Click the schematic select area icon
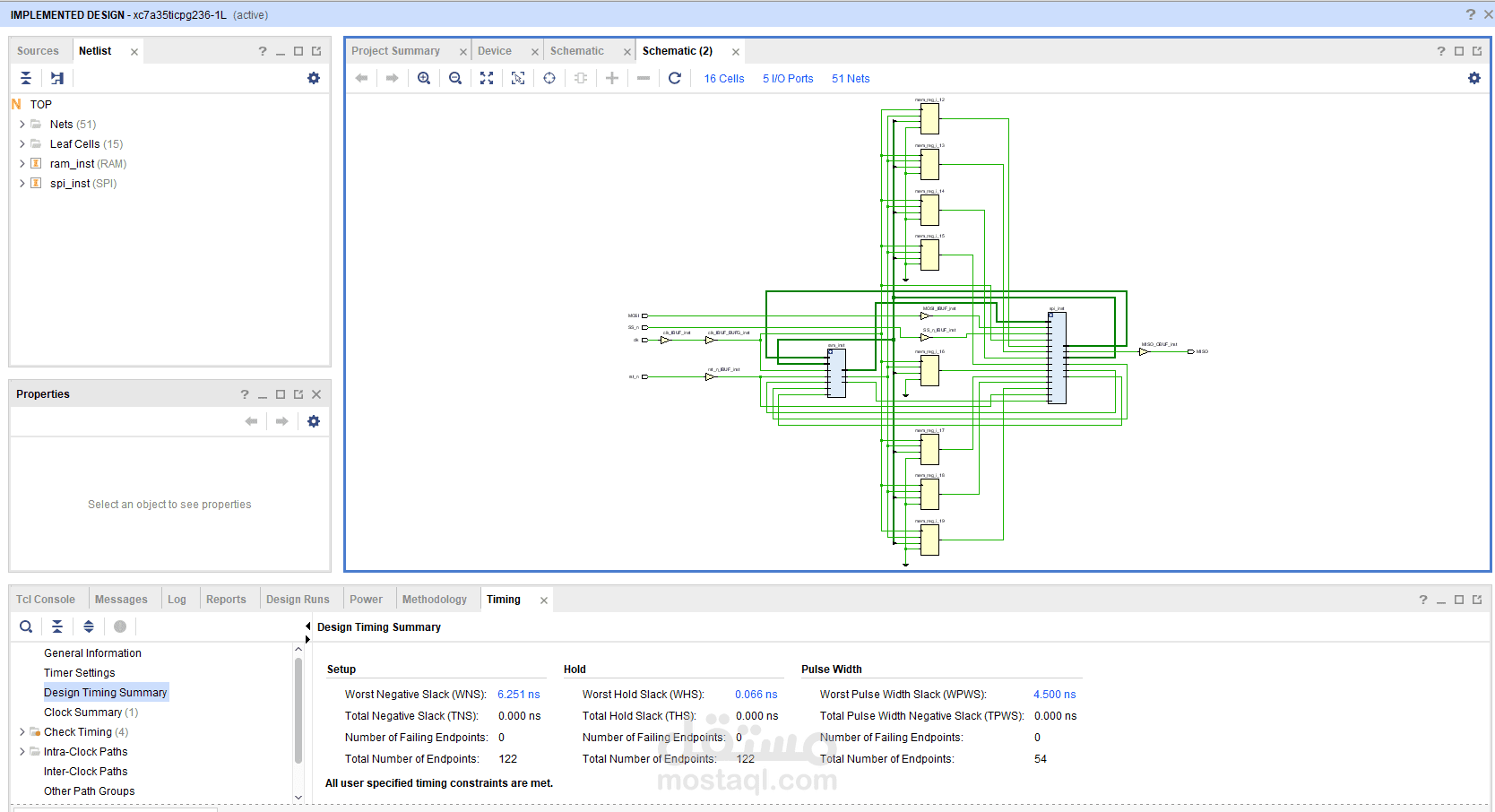The height and width of the screenshot is (812, 1495). (x=518, y=78)
